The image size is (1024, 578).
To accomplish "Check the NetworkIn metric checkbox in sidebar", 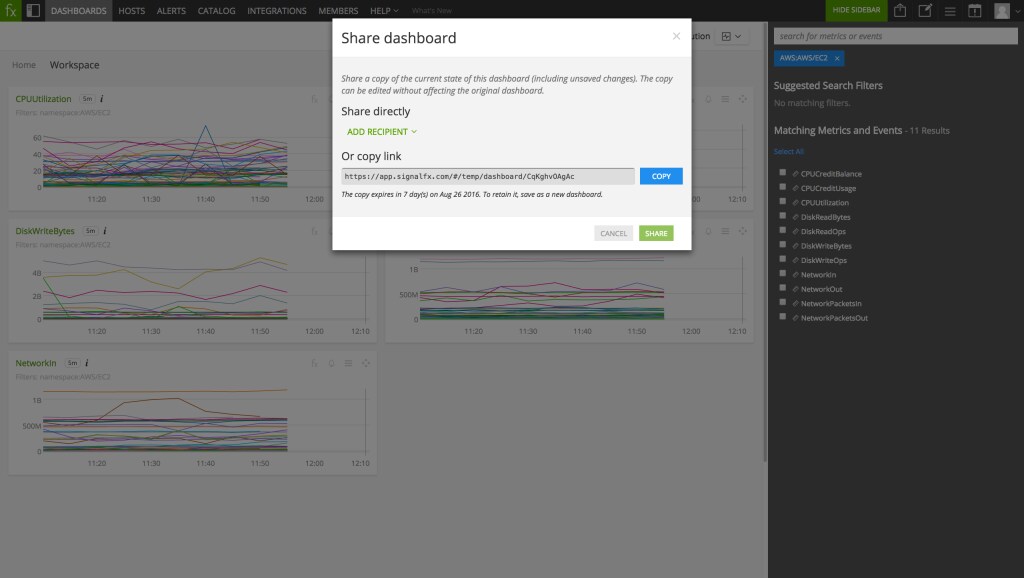I will (782, 273).
